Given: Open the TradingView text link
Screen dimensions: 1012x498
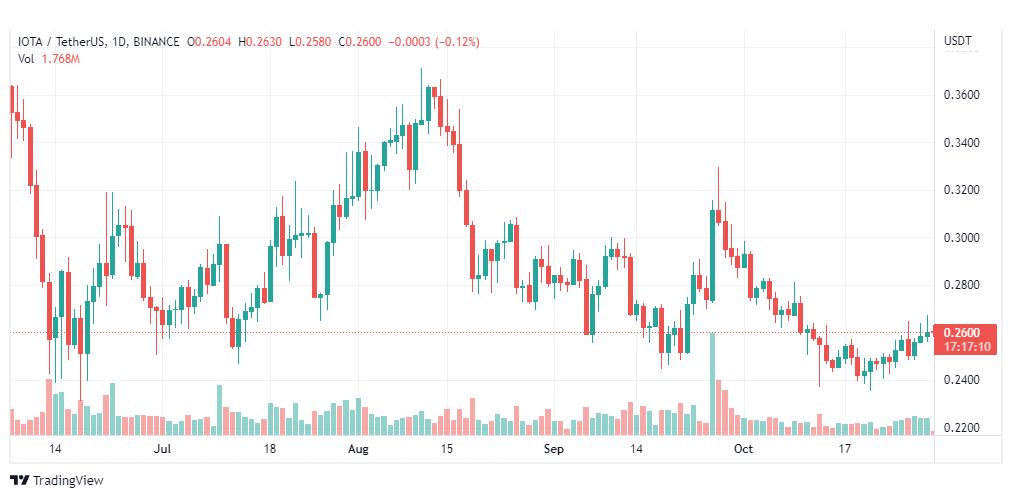Looking at the screenshot, I should [x=68, y=481].
